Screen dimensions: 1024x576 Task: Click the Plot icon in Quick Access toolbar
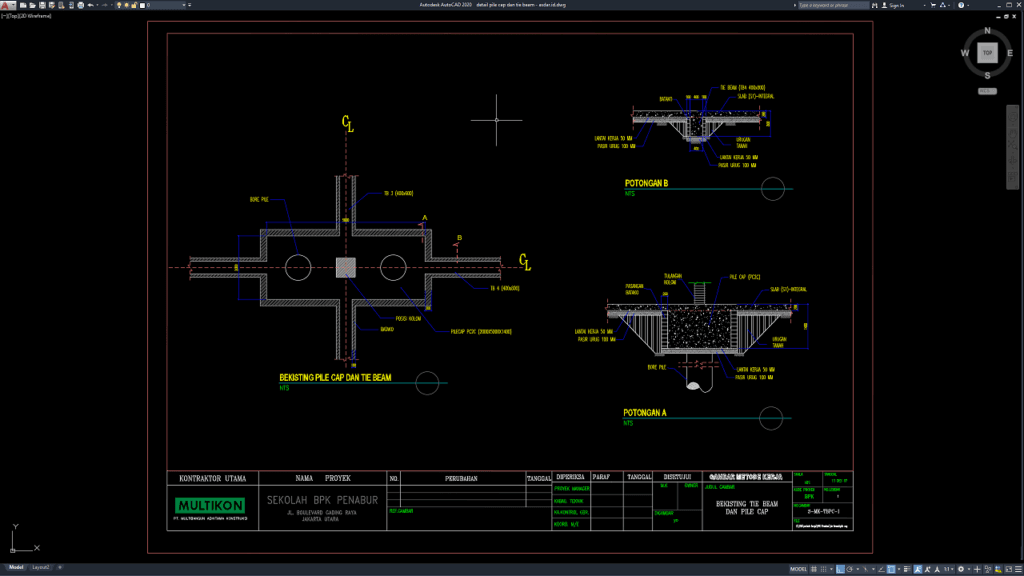81,6
